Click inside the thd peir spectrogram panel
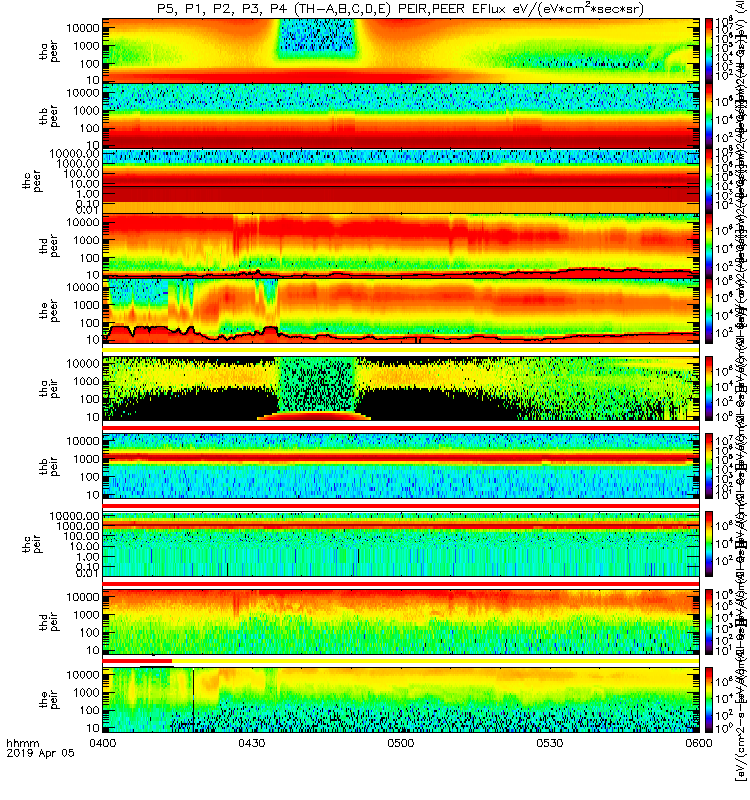 point(401,621)
